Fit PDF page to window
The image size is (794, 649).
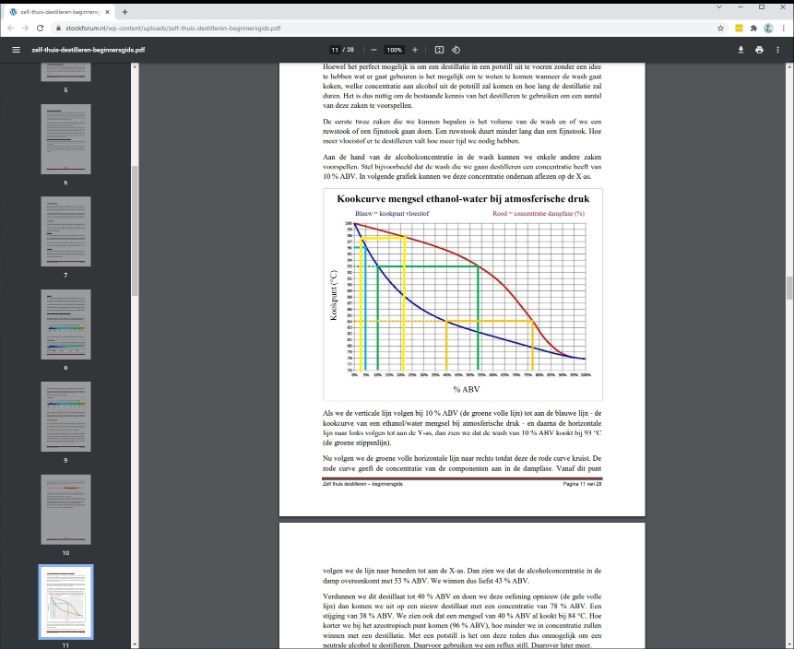click(x=440, y=50)
